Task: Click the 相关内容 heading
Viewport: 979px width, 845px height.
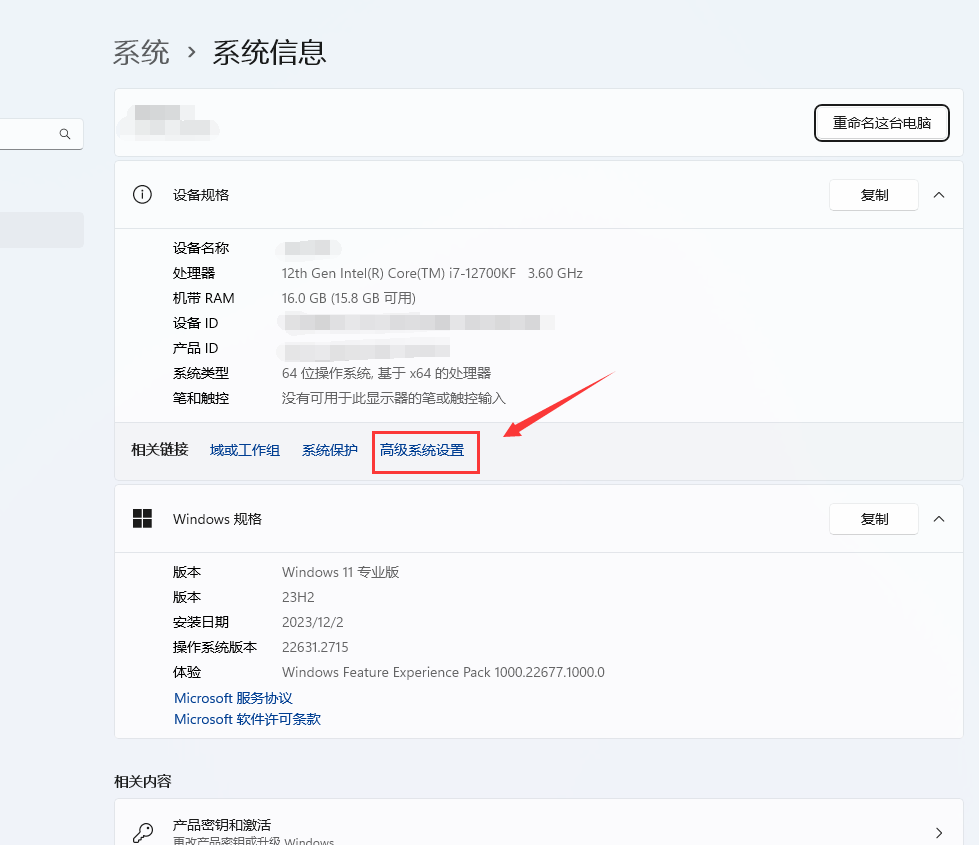Action: (142, 781)
